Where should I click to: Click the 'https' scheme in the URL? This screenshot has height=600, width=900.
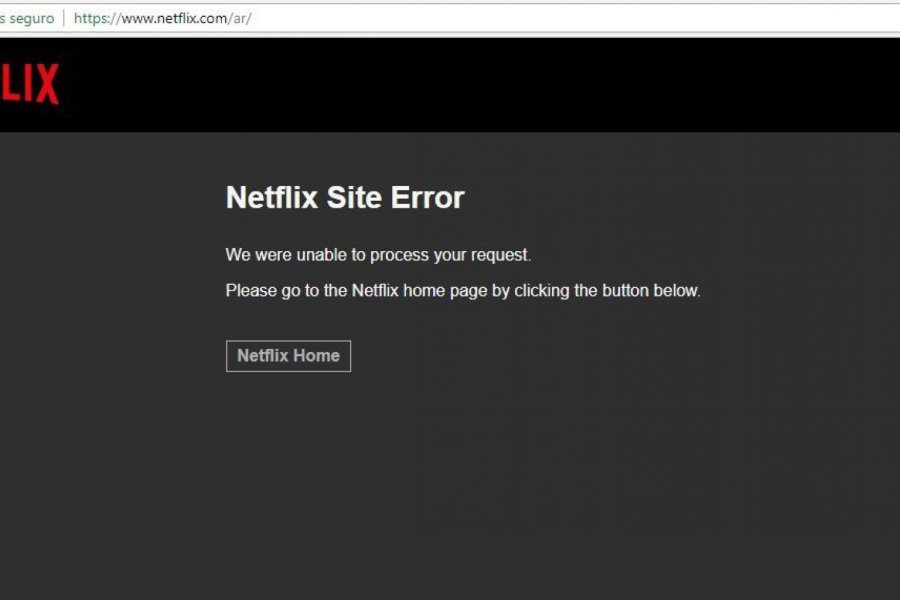[x=91, y=18]
